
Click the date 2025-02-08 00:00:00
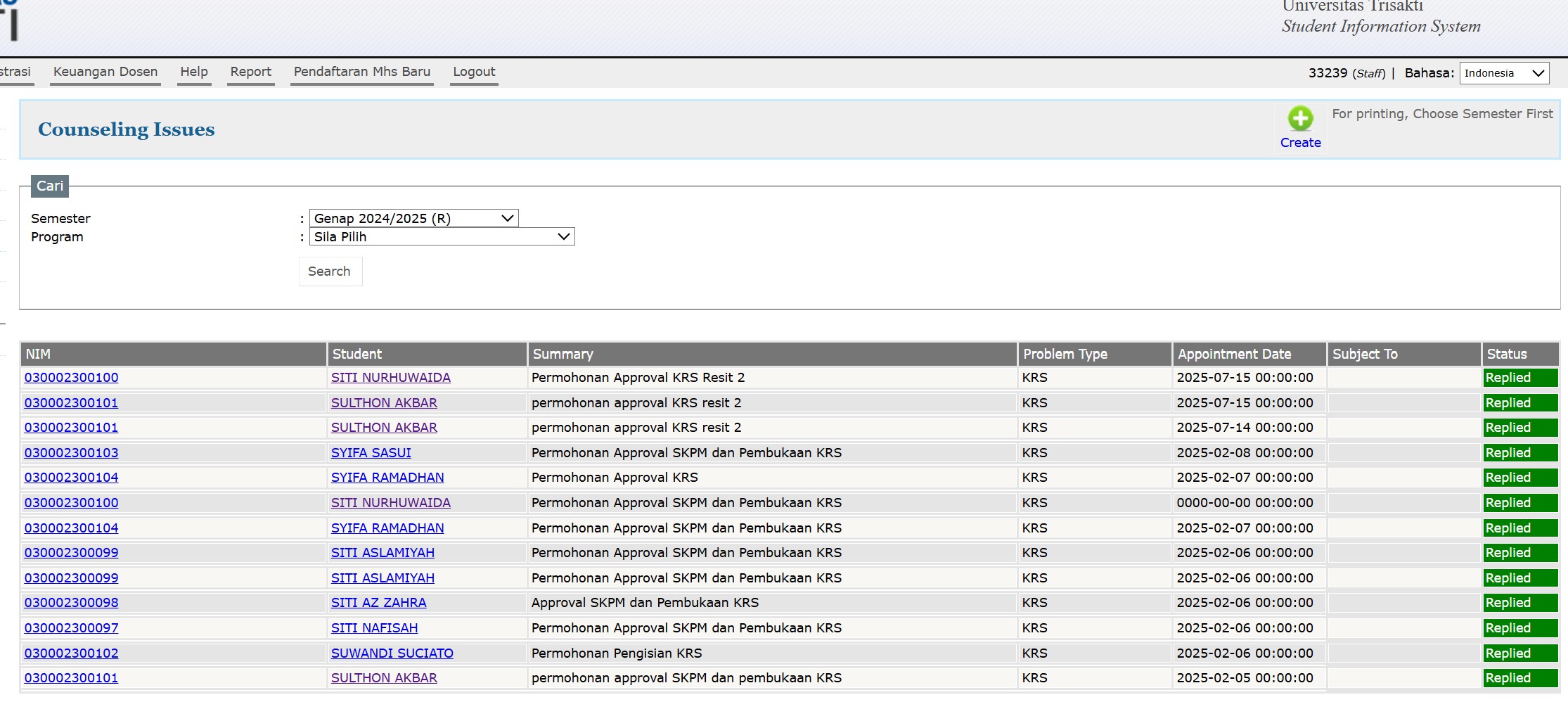(1245, 453)
